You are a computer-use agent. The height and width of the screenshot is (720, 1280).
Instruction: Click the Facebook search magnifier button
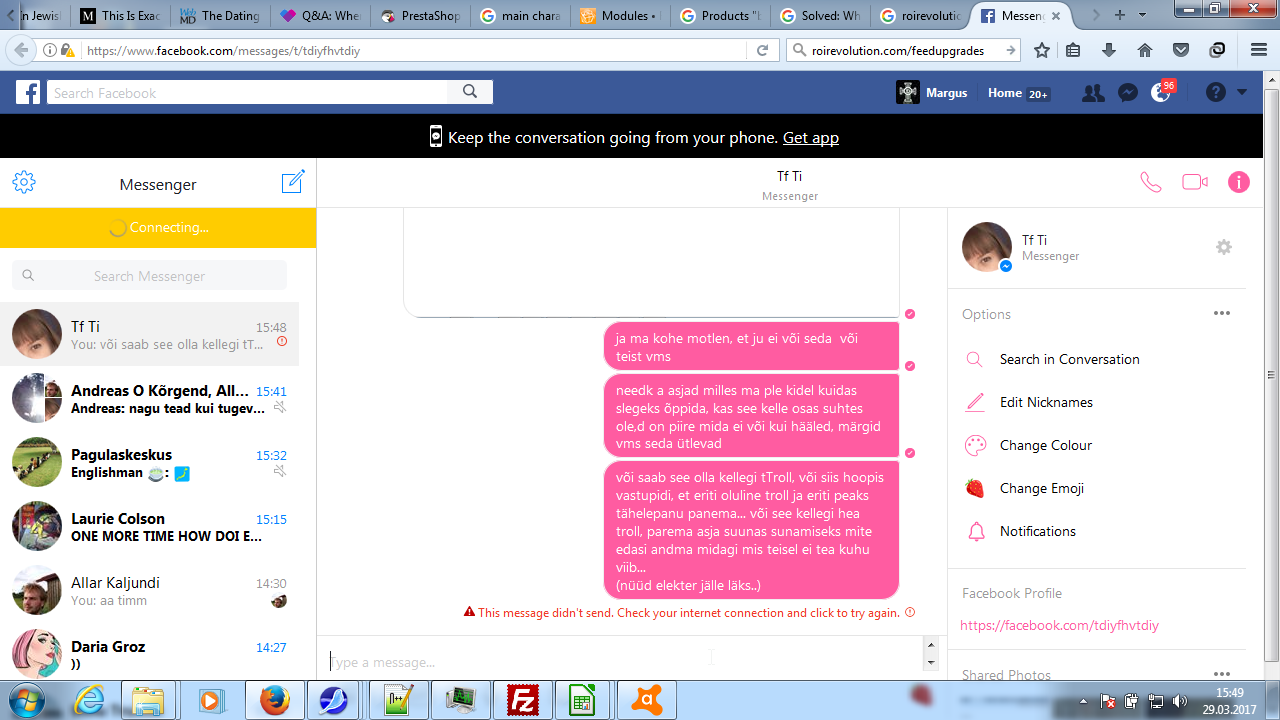click(x=470, y=93)
